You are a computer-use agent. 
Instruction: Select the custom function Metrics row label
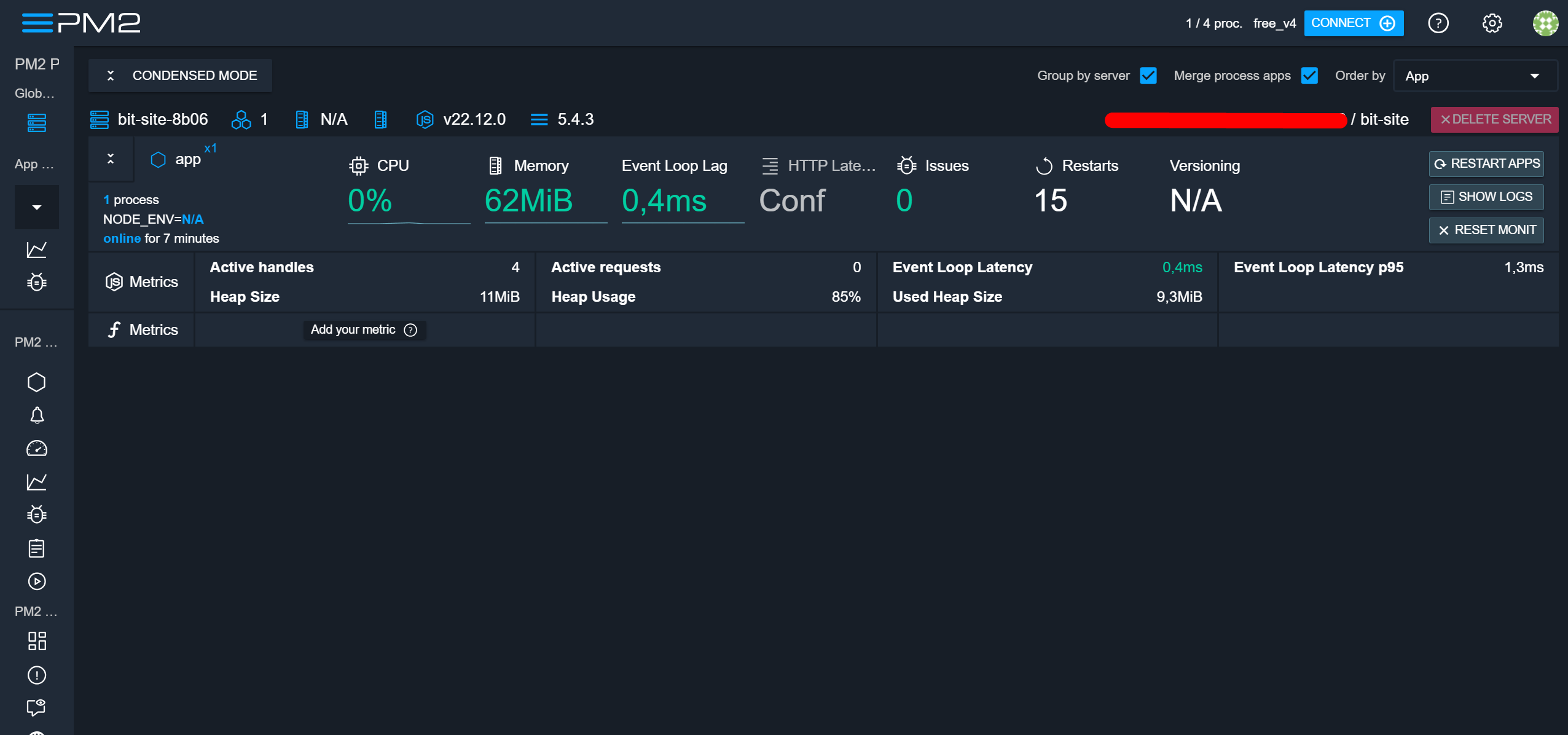point(141,330)
